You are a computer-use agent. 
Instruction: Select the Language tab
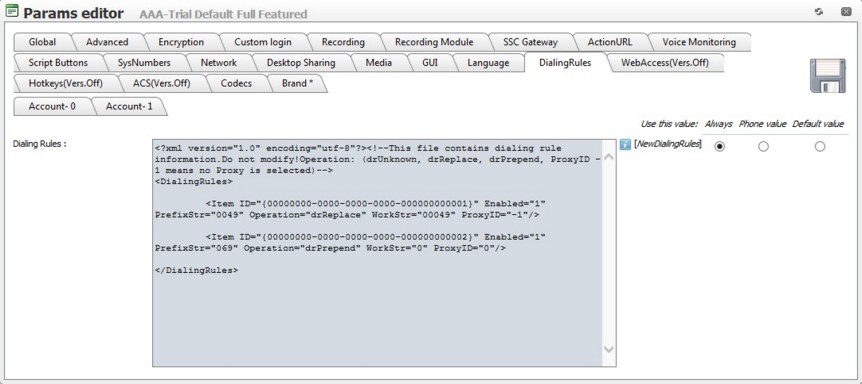[x=488, y=63]
